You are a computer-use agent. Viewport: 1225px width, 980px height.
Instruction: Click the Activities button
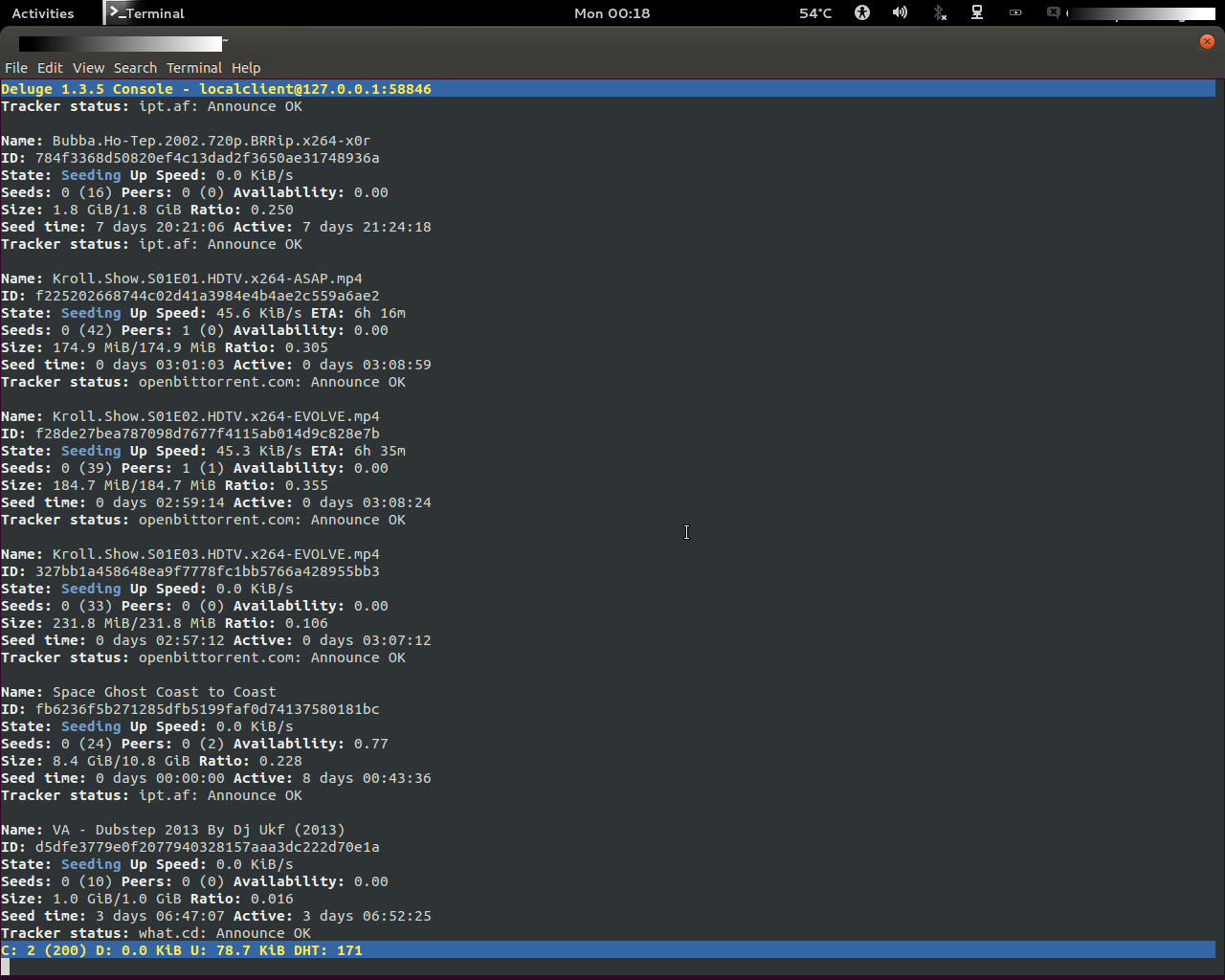point(43,13)
